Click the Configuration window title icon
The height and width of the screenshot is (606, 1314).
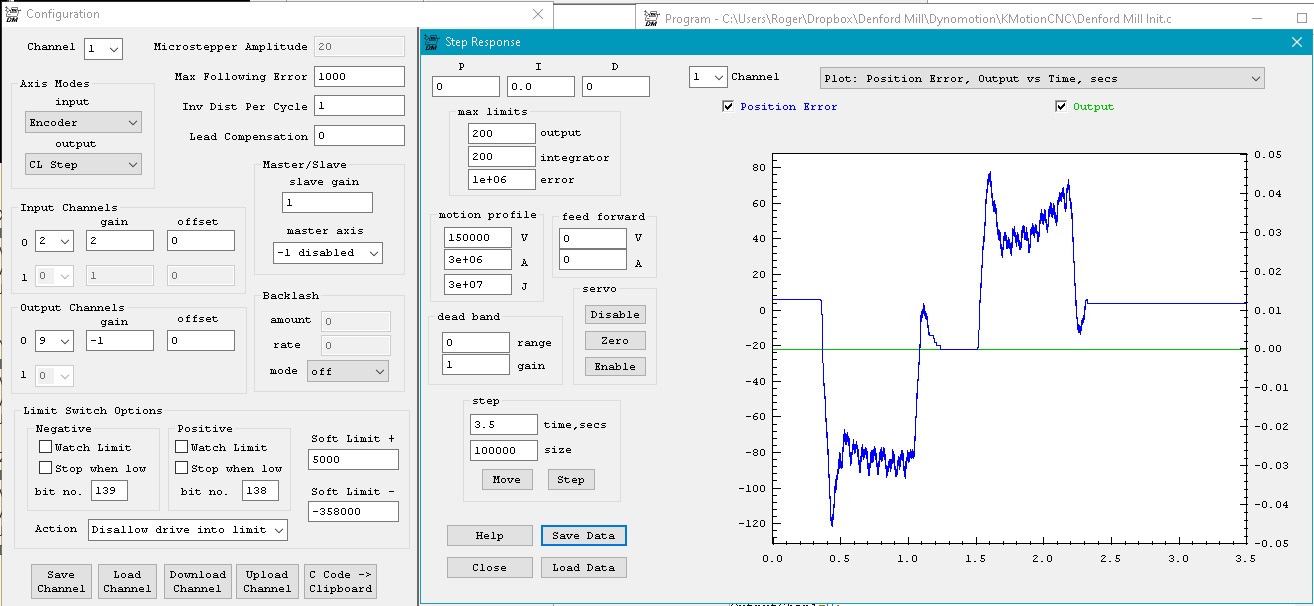[x=11, y=14]
